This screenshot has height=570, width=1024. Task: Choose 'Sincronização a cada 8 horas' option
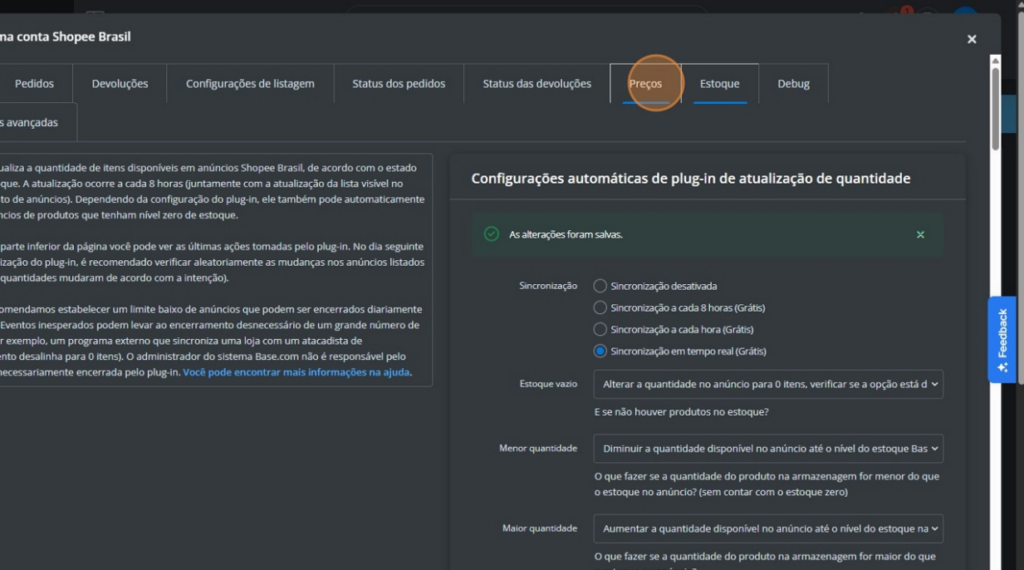point(600,308)
